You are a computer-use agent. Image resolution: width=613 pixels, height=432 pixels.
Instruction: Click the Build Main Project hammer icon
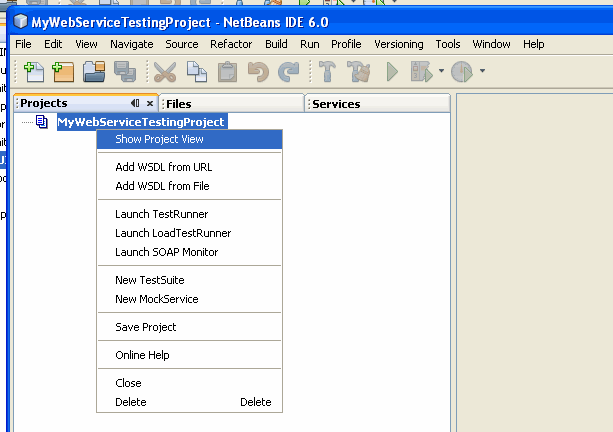click(327, 72)
